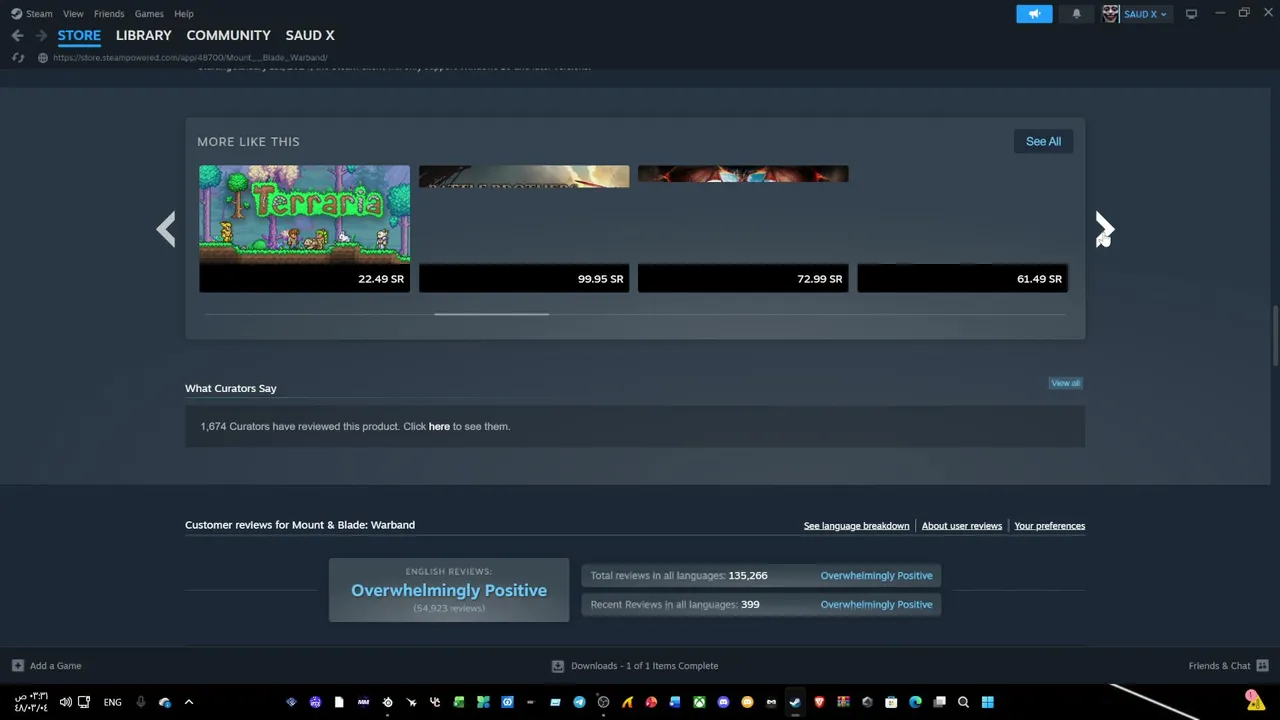Image resolution: width=1280 pixels, height=720 pixels.
Task: Go back using the navigation back arrow
Action: click(x=17, y=35)
